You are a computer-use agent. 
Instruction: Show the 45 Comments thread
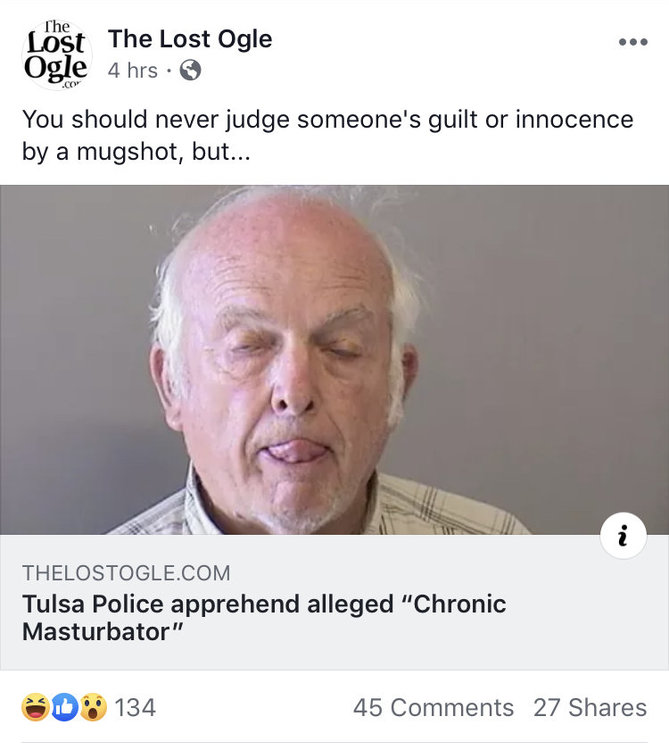(x=433, y=708)
